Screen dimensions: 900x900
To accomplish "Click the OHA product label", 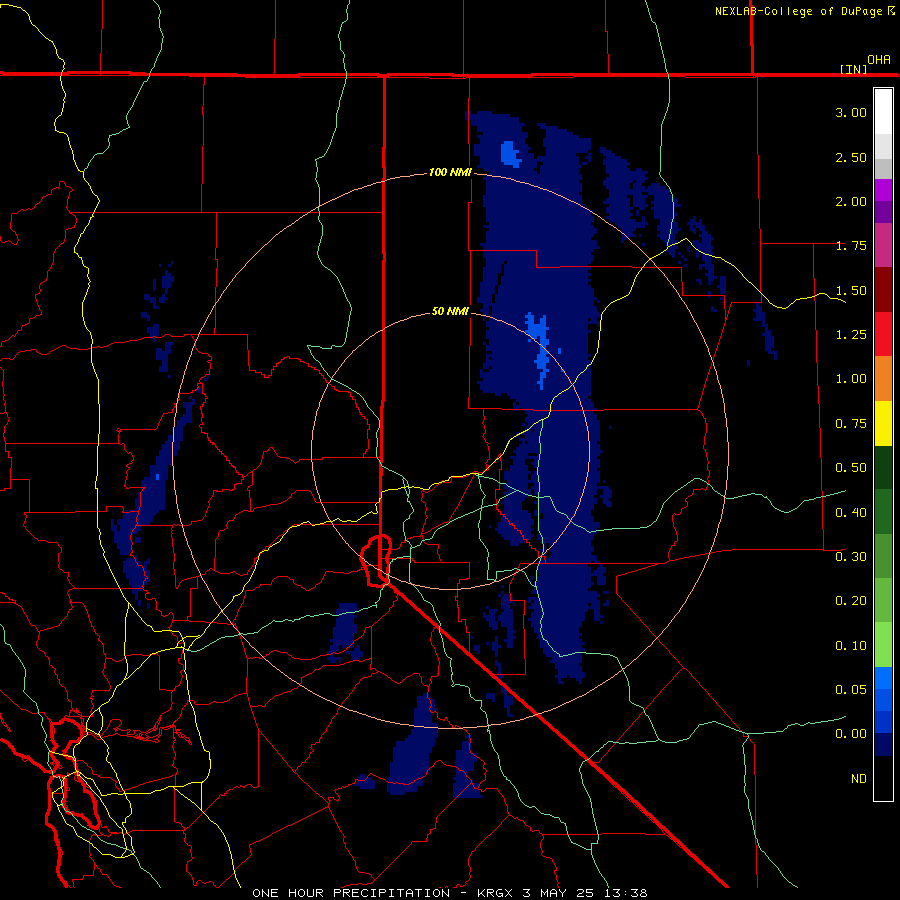I will point(879,59).
